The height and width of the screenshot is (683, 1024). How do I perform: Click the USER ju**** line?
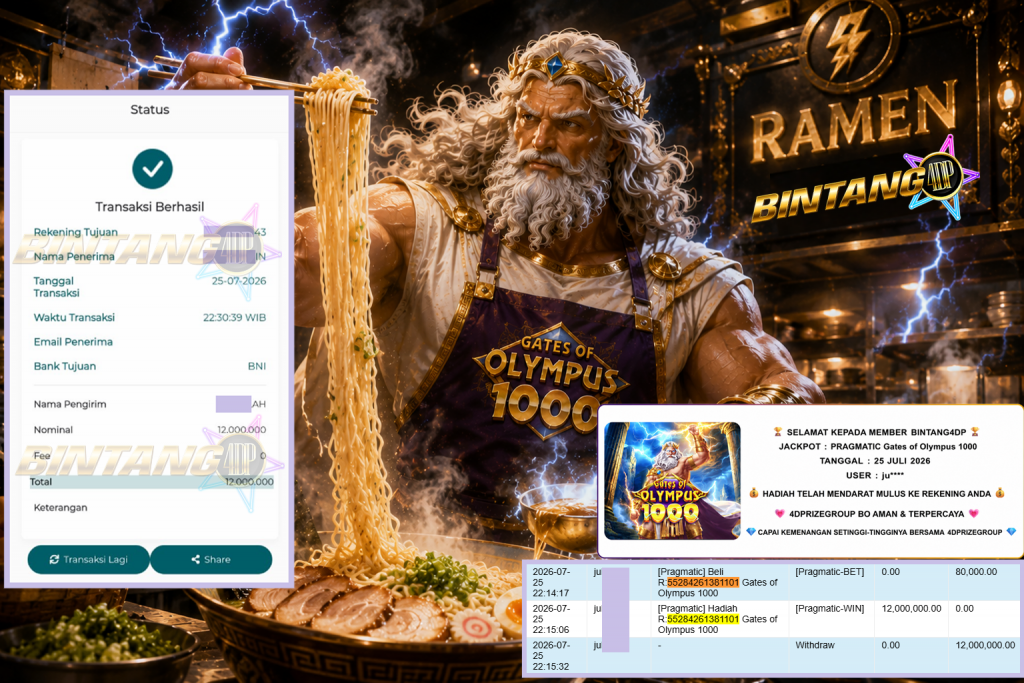[874, 475]
